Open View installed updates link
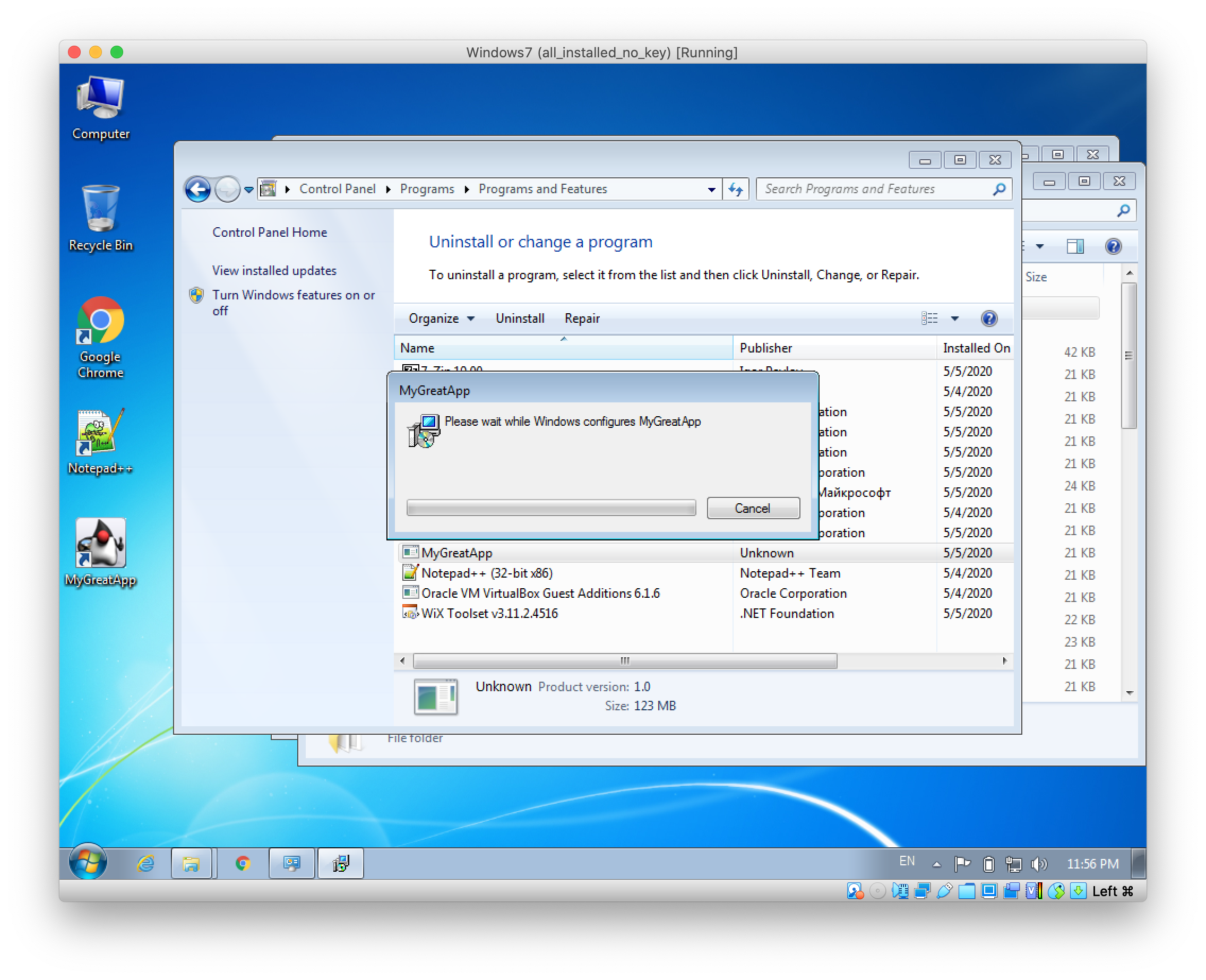Image resolution: width=1206 pixels, height=980 pixels. click(274, 270)
